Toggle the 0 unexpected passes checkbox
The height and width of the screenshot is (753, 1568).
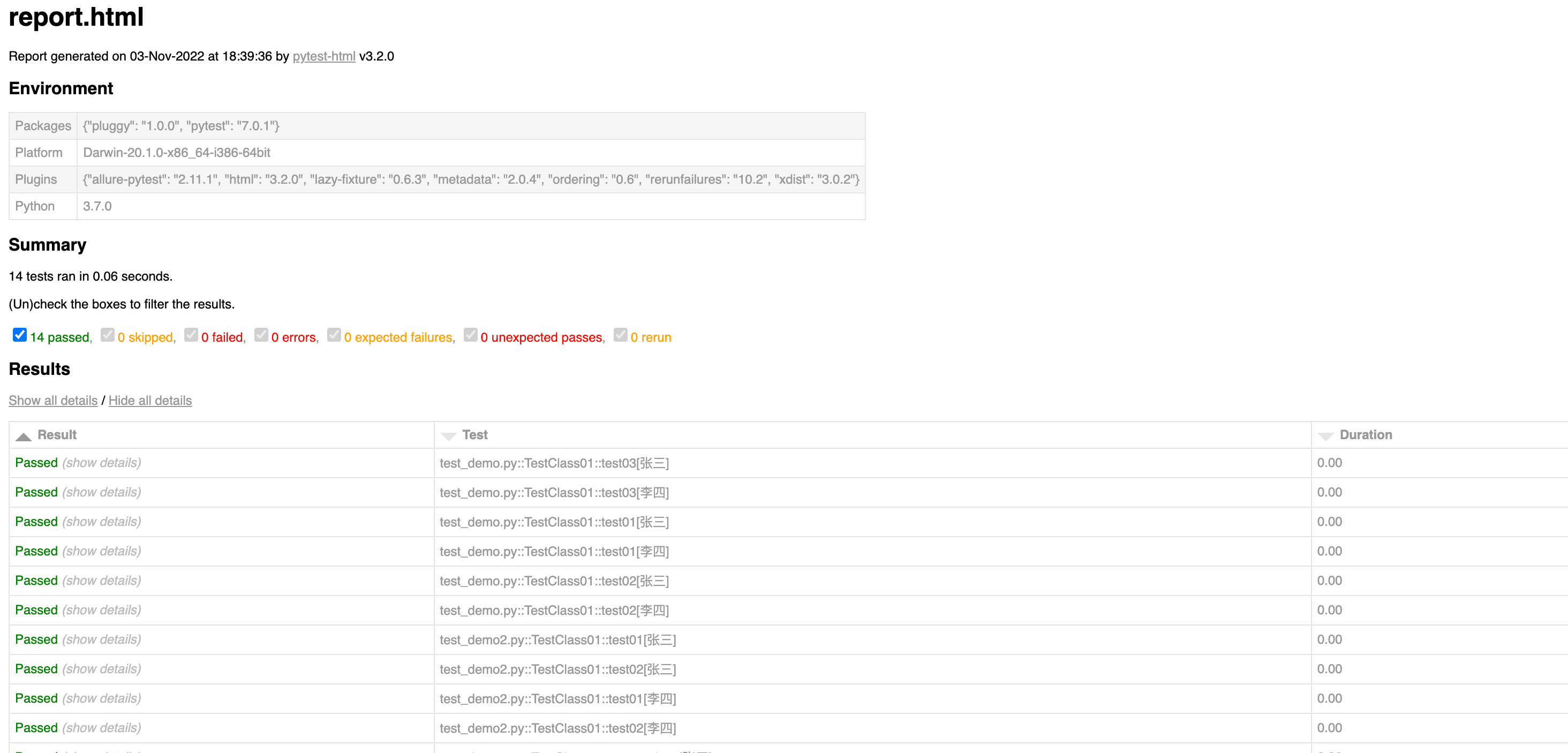[470, 335]
